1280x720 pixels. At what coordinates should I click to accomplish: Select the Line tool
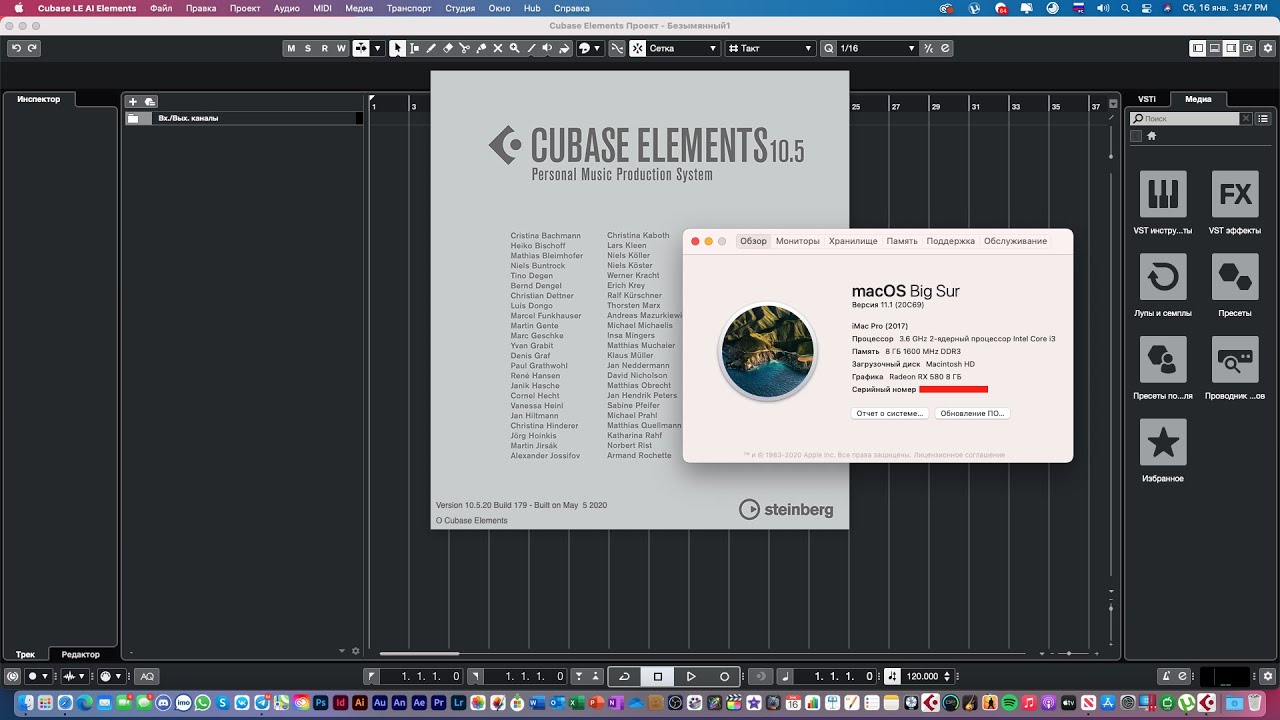click(531, 48)
